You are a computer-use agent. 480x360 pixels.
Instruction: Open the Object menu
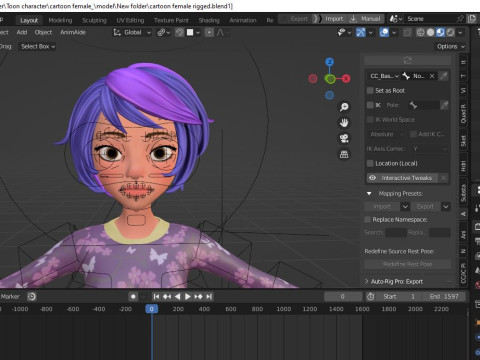coord(43,32)
